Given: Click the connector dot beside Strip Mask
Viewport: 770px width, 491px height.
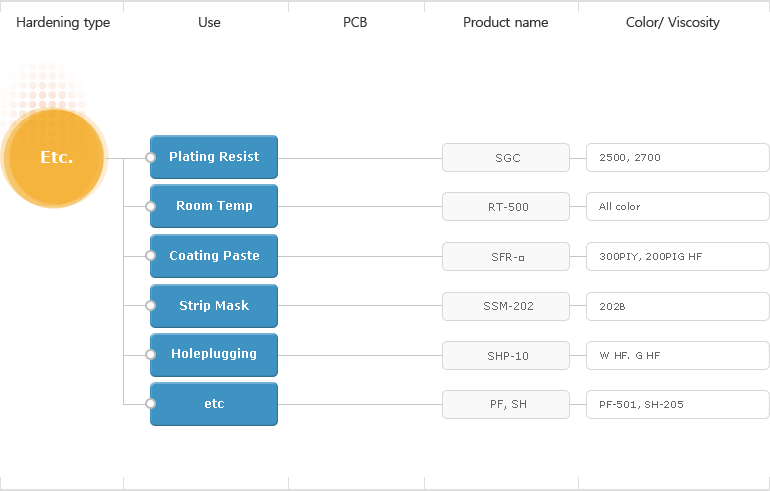Looking at the screenshot, I should 150,305.
